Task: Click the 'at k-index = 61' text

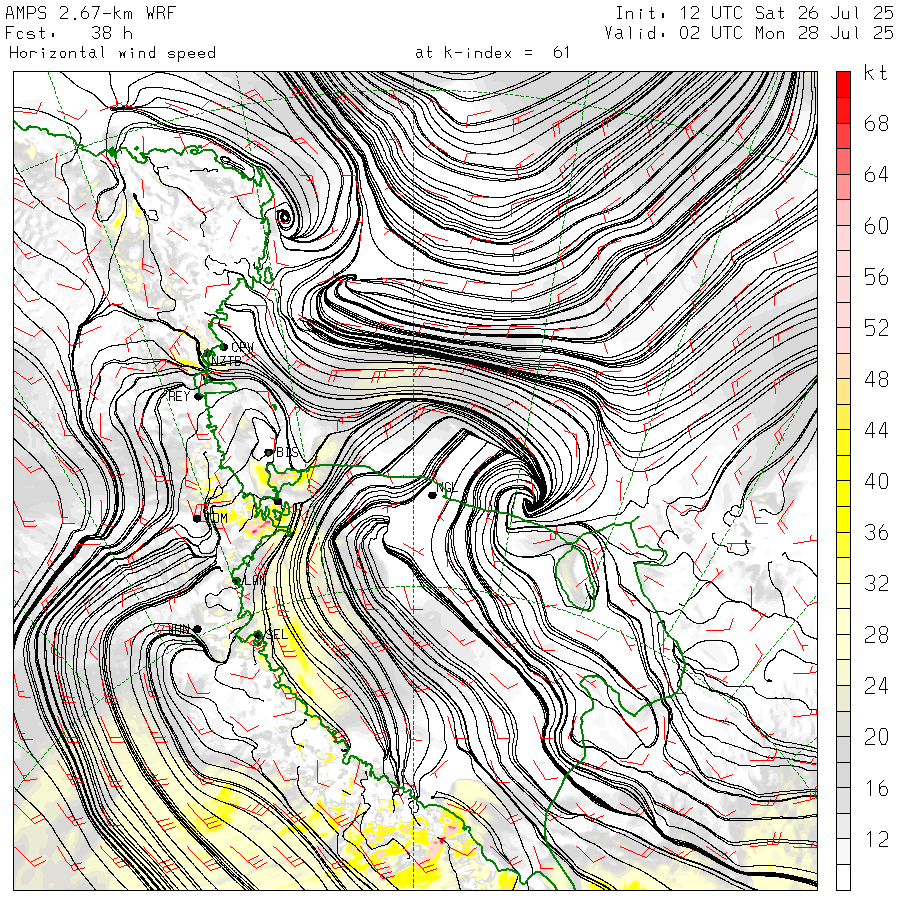Action: [492, 53]
